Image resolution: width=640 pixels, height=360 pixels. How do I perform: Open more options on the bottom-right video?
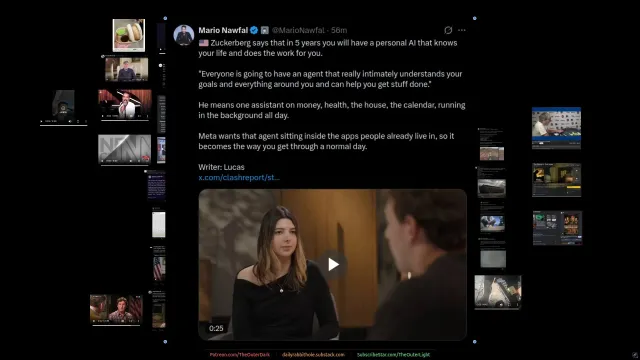518,304
